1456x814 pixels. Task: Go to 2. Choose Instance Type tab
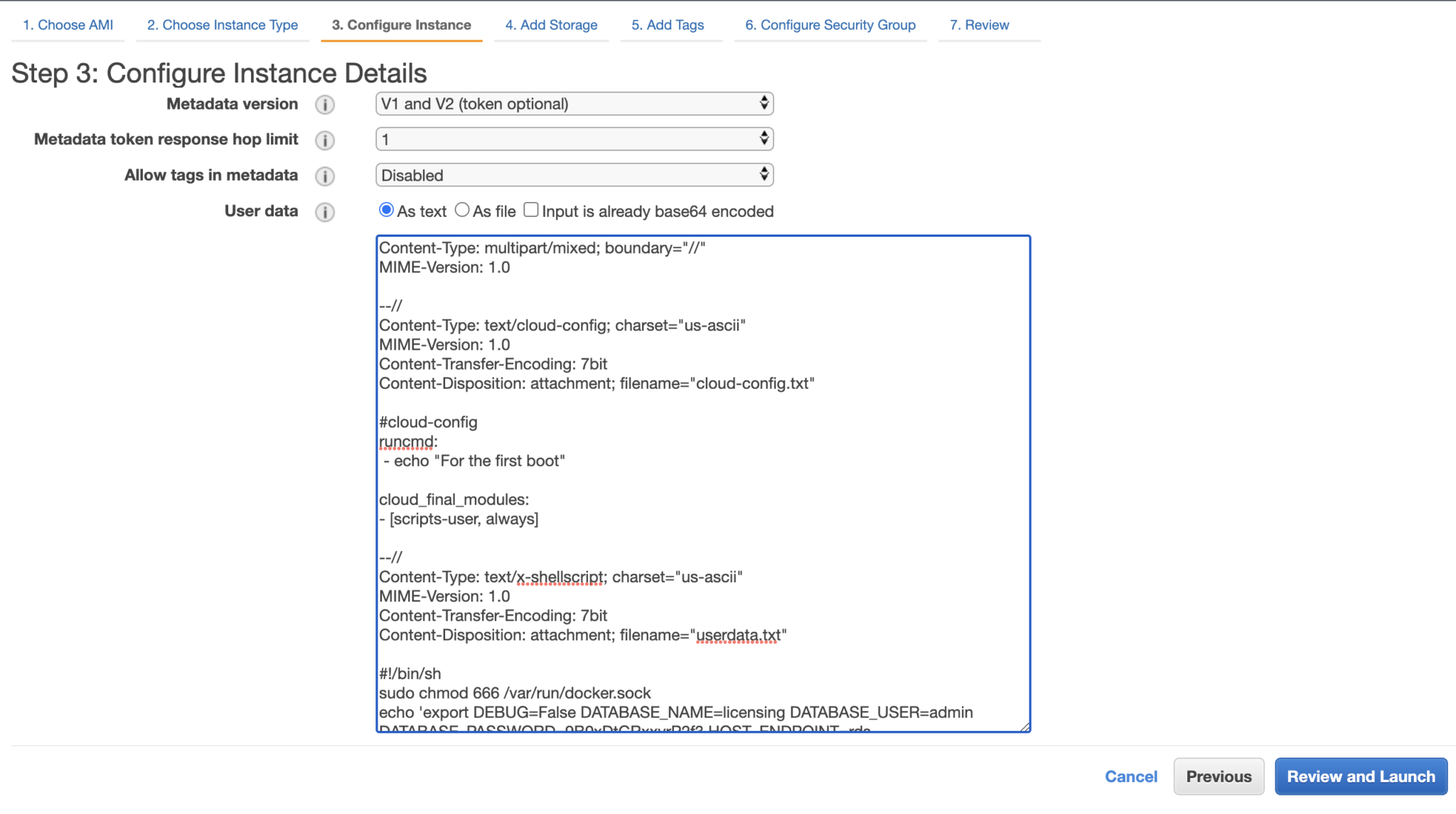[x=223, y=25]
